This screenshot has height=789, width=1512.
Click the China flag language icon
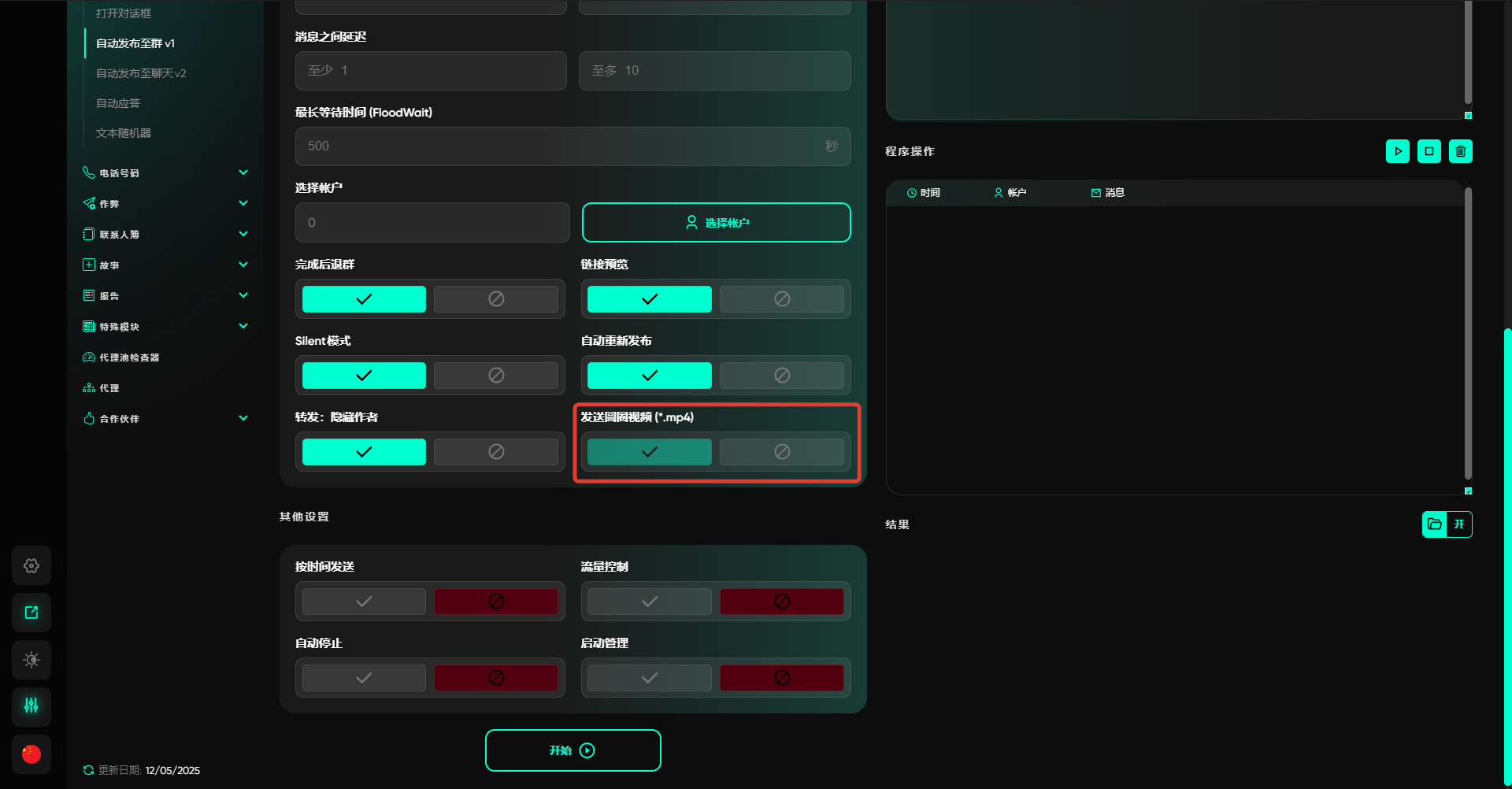click(x=31, y=754)
